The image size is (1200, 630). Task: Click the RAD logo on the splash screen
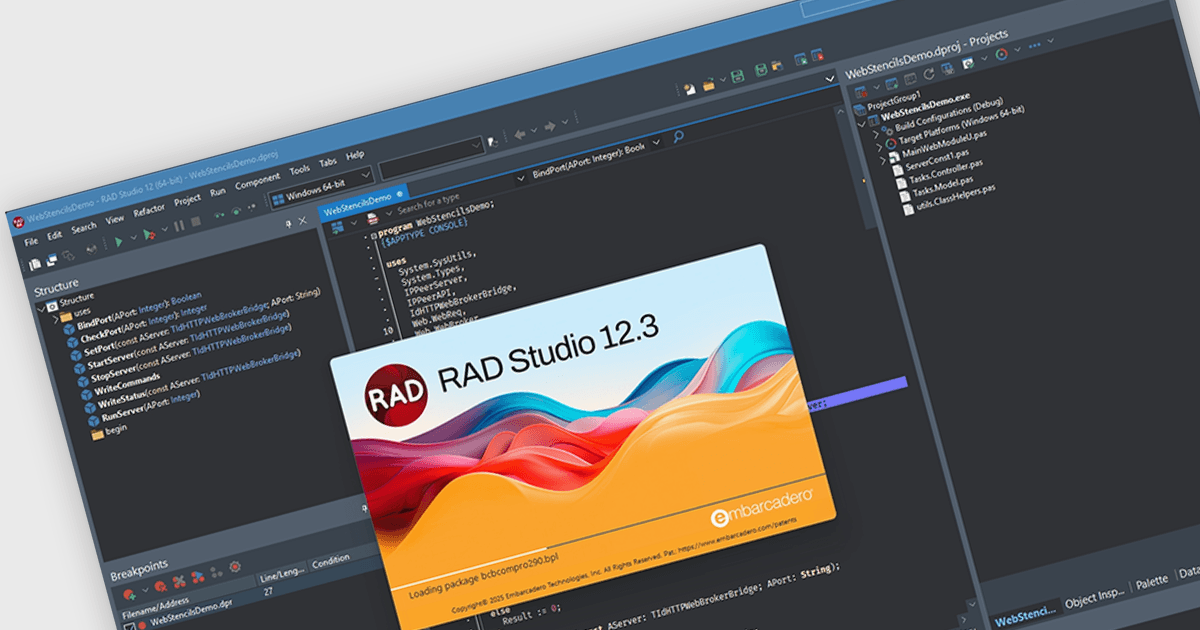pyautogui.click(x=397, y=396)
